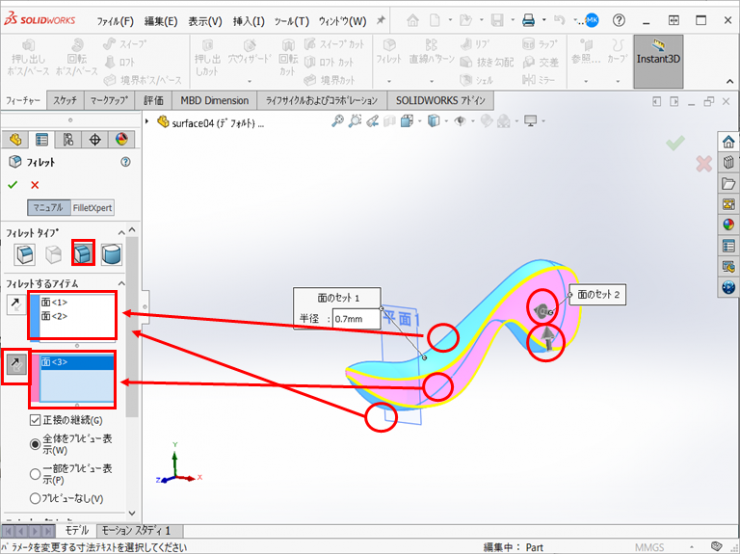Image resolution: width=740 pixels, height=554 pixels.
Task: Choose the プレビューなし radio option
Action: [36, 498]
